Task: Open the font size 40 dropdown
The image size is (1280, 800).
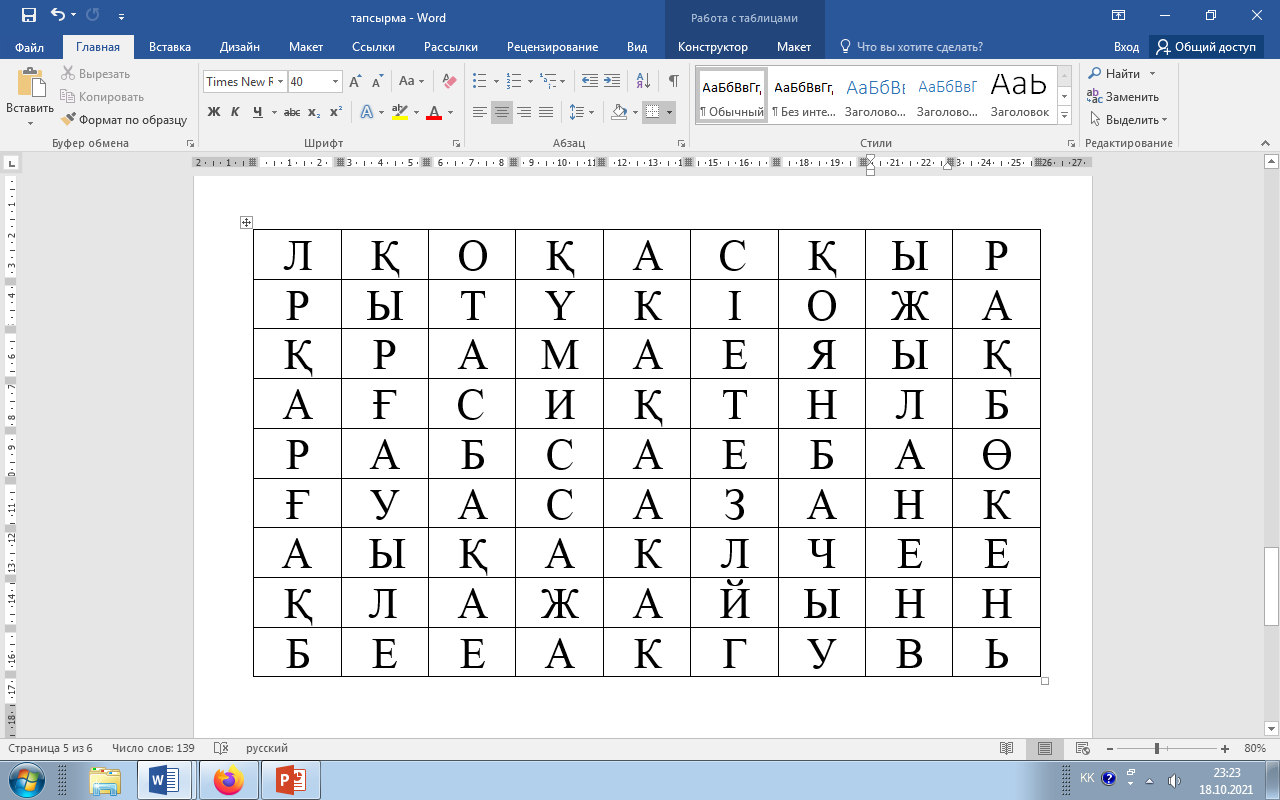Action: (336, 82)
